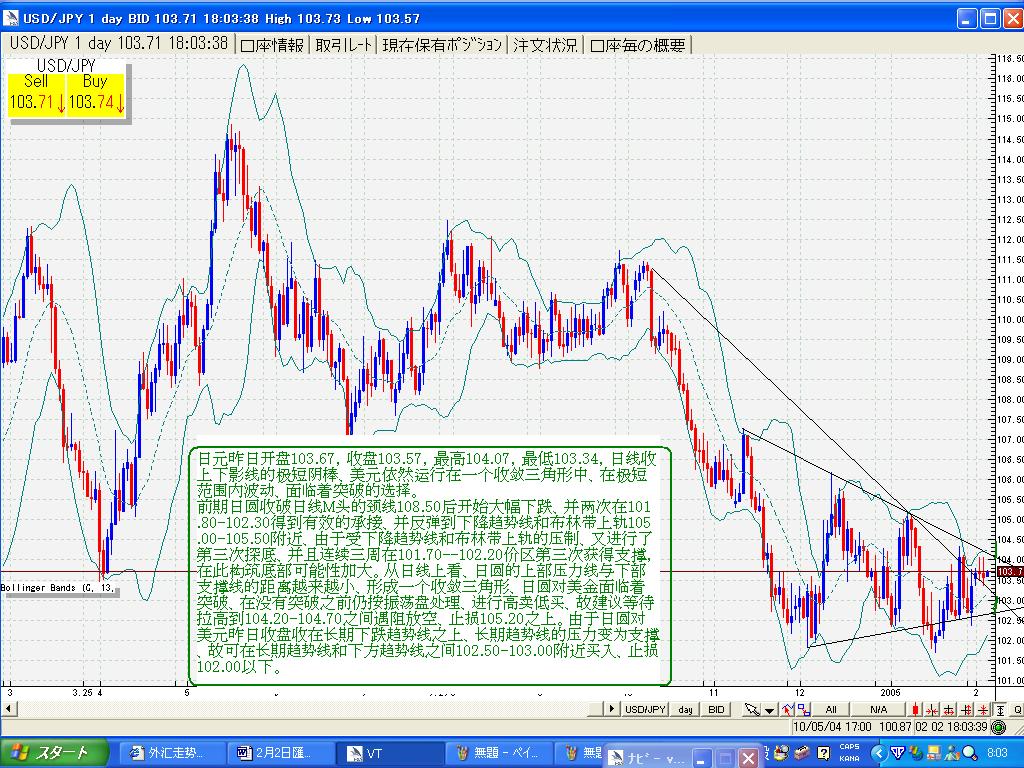Viewport: 1024px width, 768px height.
Task: Click the 100.87 status bar value
Action: (x=895, y=726)
